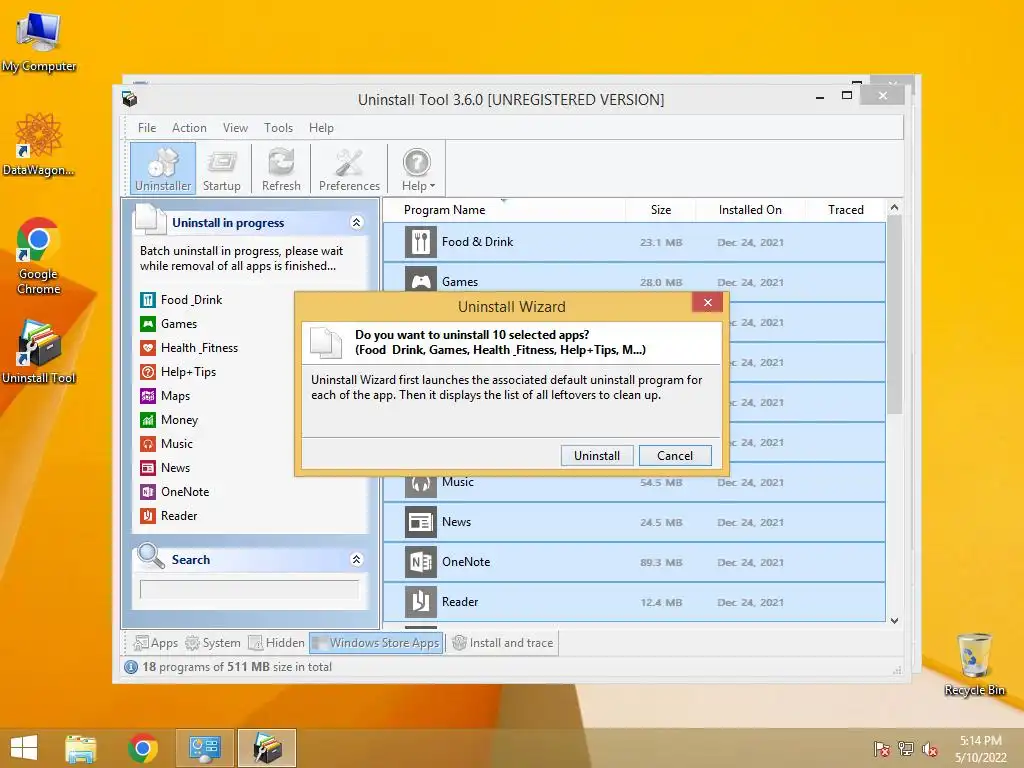Viewport: 1024px width, 768px height.
Task: Click the info icon in status bar
Action: [x=131, y=667]
